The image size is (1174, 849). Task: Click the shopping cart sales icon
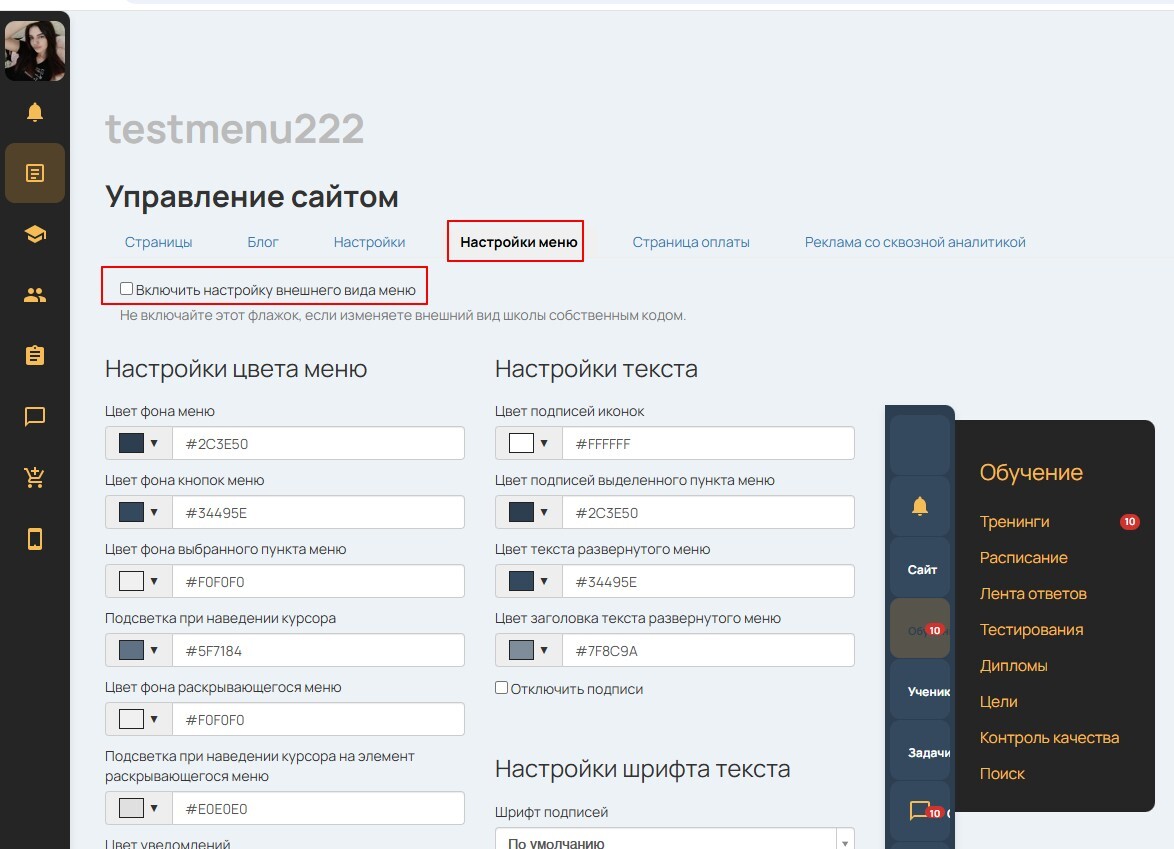35,478
